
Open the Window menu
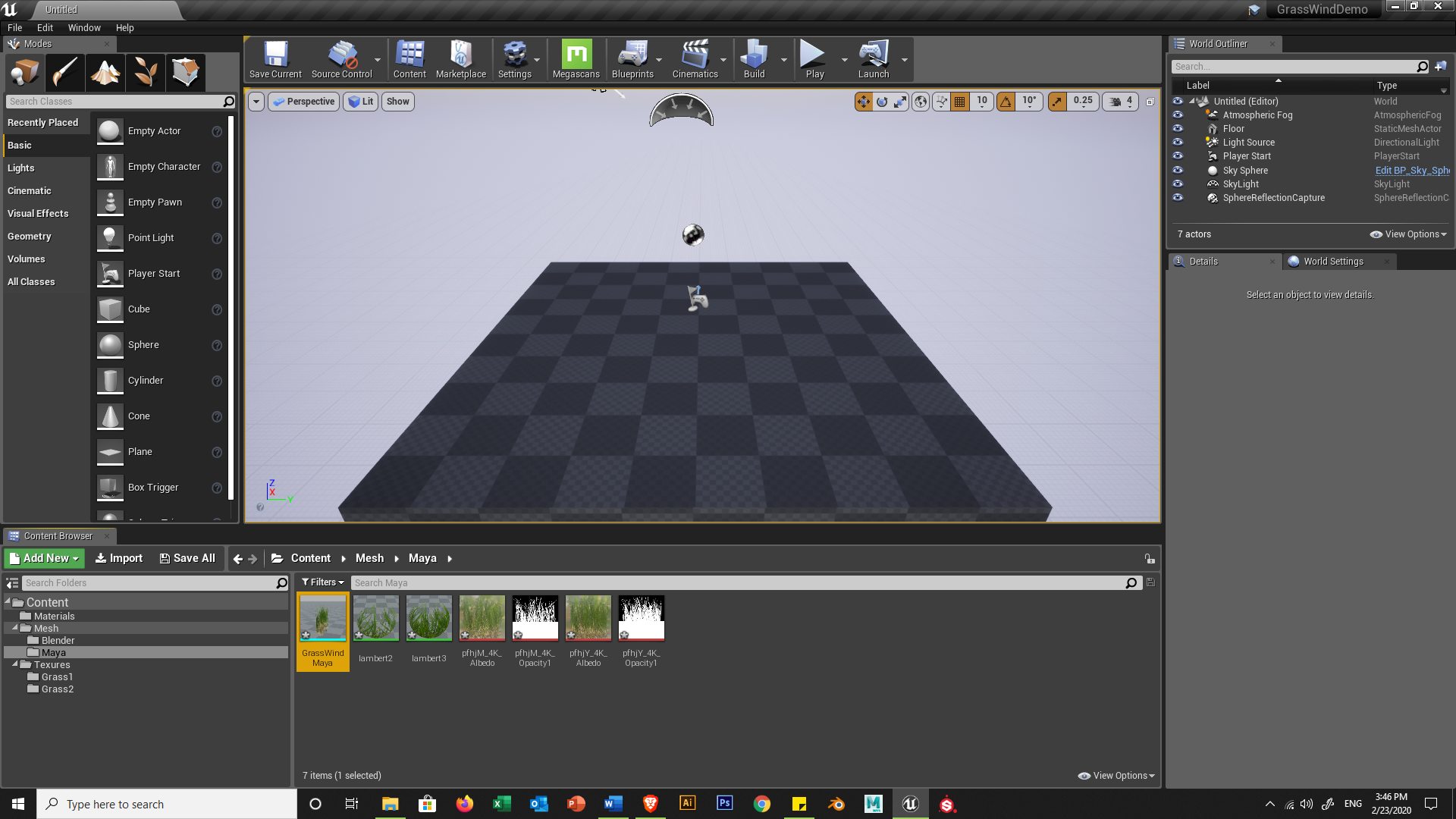point(83,28)
